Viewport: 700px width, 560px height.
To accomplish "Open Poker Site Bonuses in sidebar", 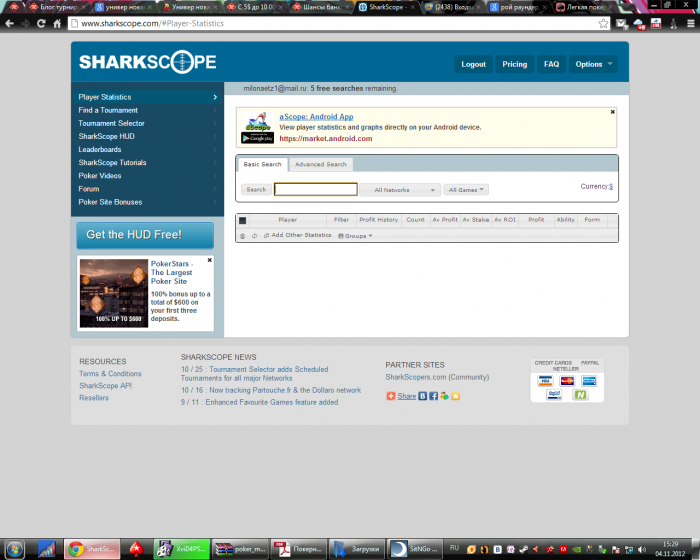I will pos(147,202).
